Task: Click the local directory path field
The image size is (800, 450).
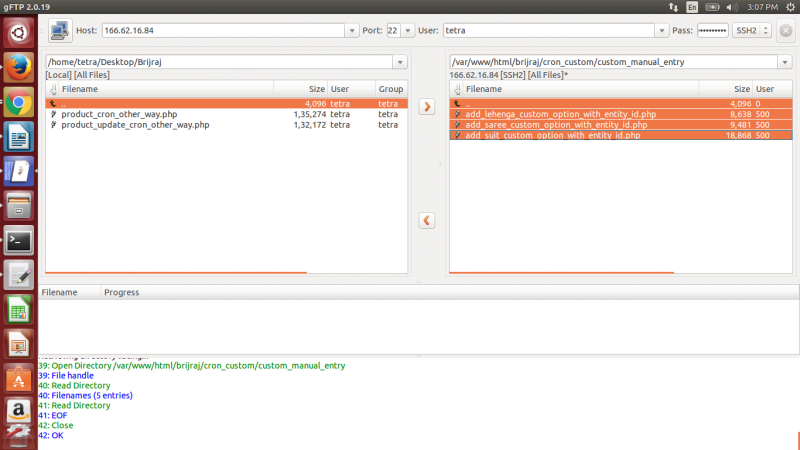Action: [x=219, y=62]
